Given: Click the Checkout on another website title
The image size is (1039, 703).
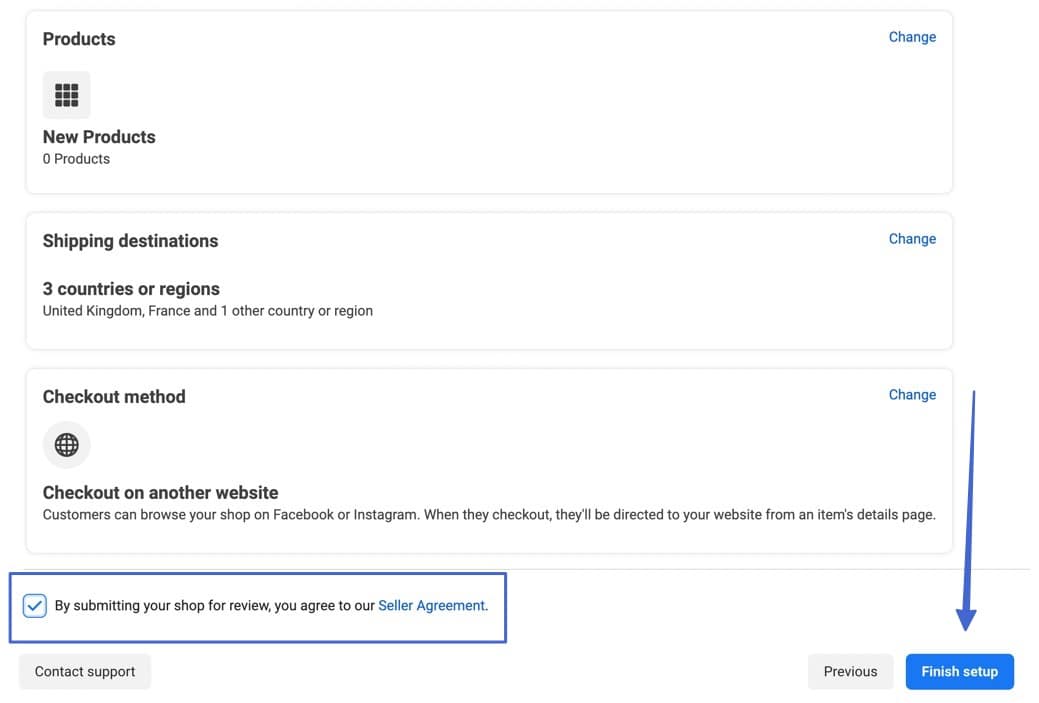Looking at the screenshot, I should (x=160, y=493).
